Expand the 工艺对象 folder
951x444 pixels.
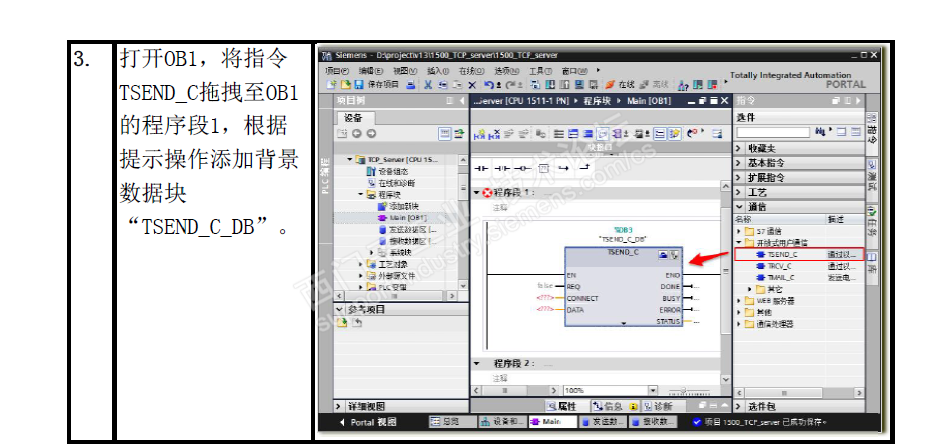coord(360,264)
